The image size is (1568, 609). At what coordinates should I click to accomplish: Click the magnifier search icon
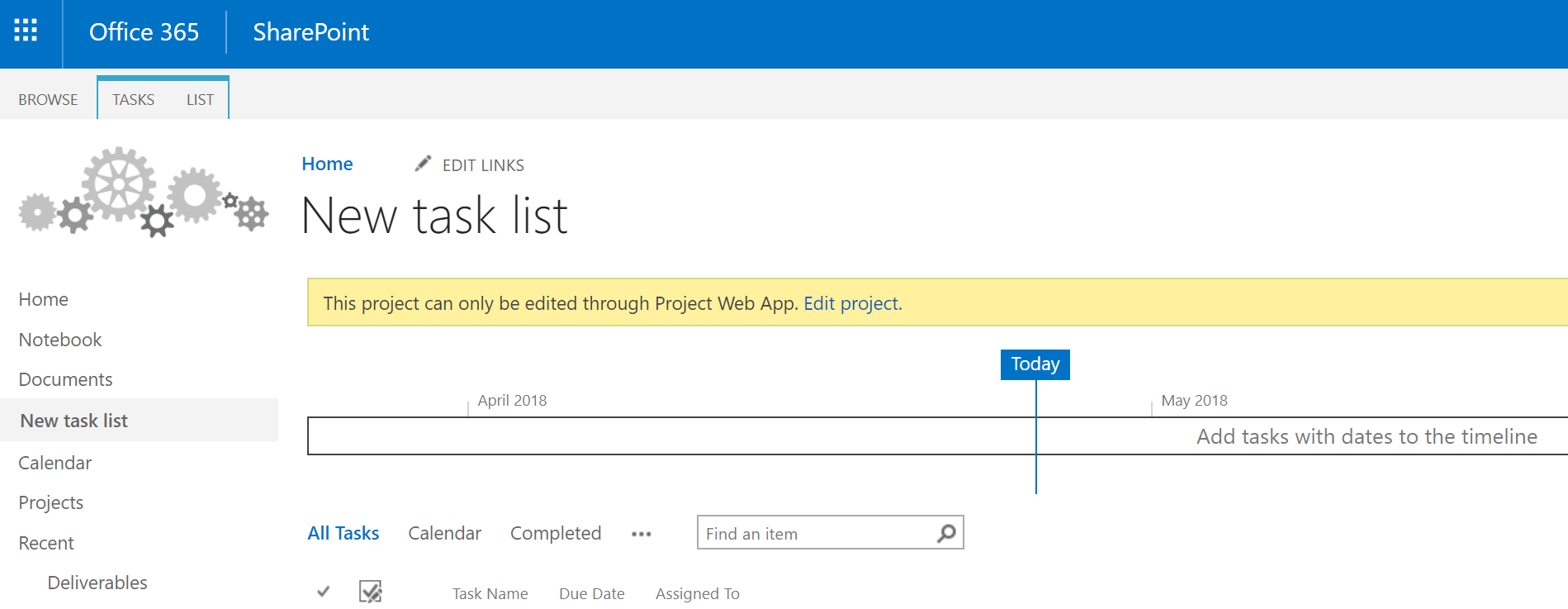click(x=946, y=533)
